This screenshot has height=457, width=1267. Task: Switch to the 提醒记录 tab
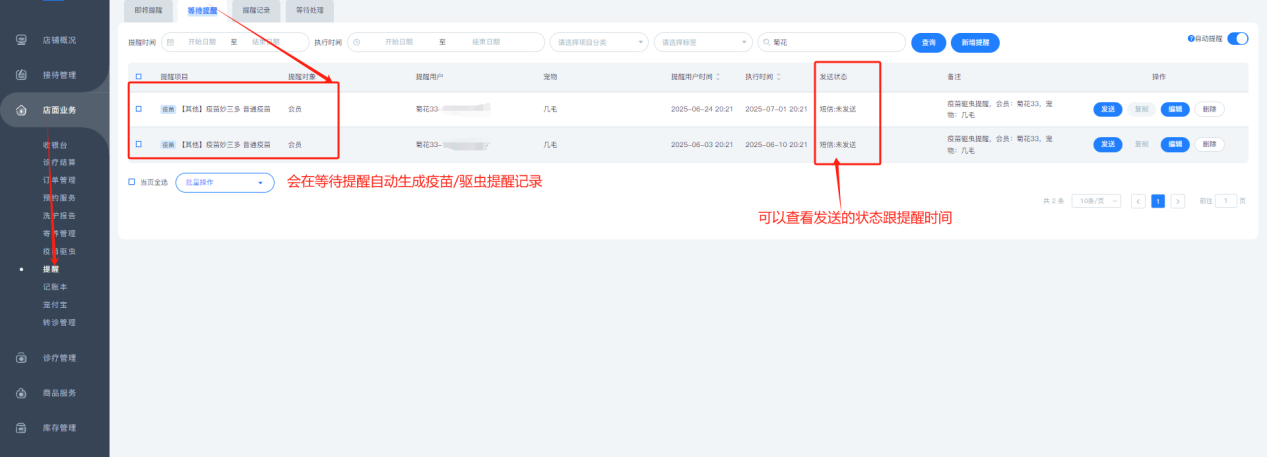[256, 11]
